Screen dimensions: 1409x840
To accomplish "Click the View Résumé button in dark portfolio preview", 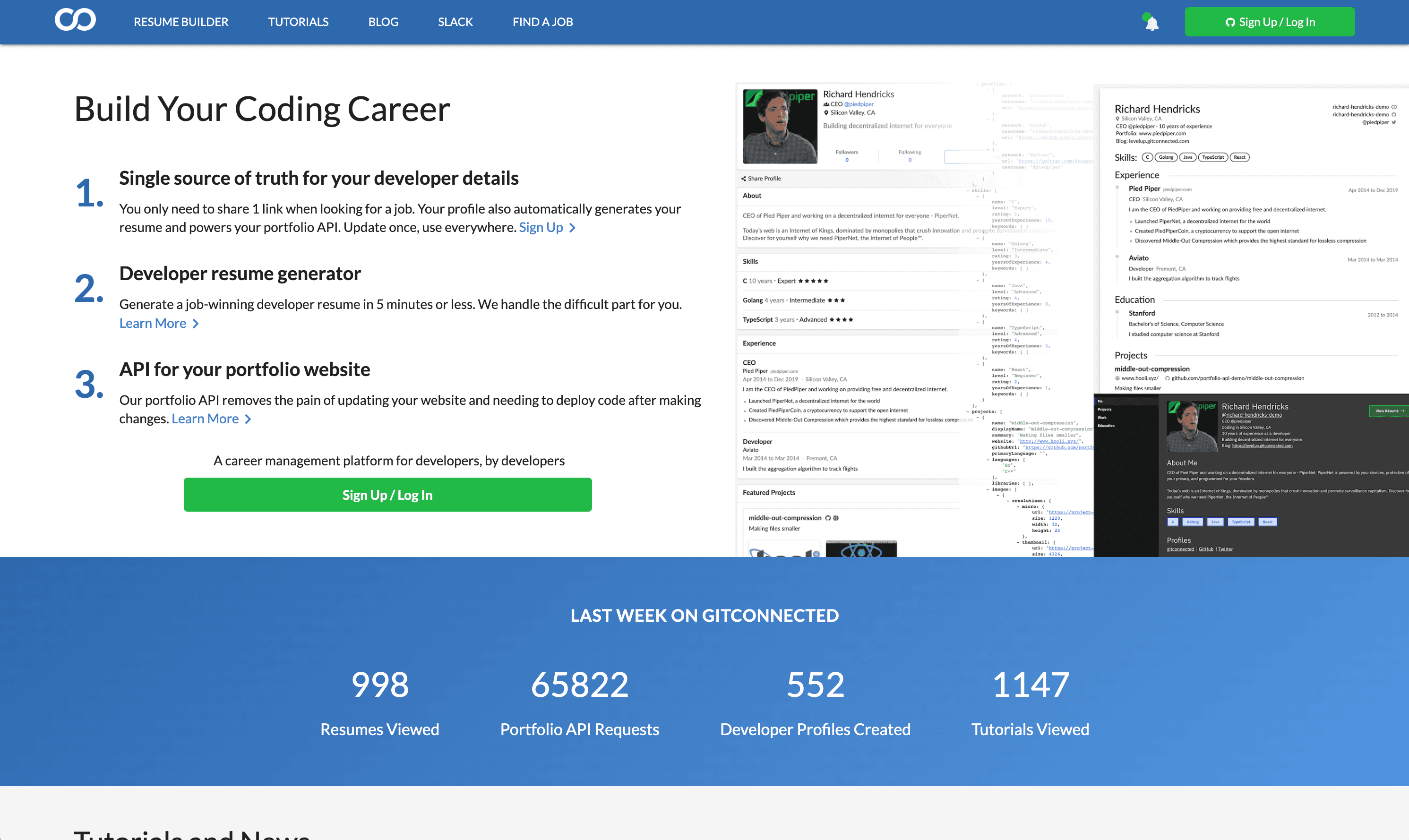I will (x=1387, y=411).
